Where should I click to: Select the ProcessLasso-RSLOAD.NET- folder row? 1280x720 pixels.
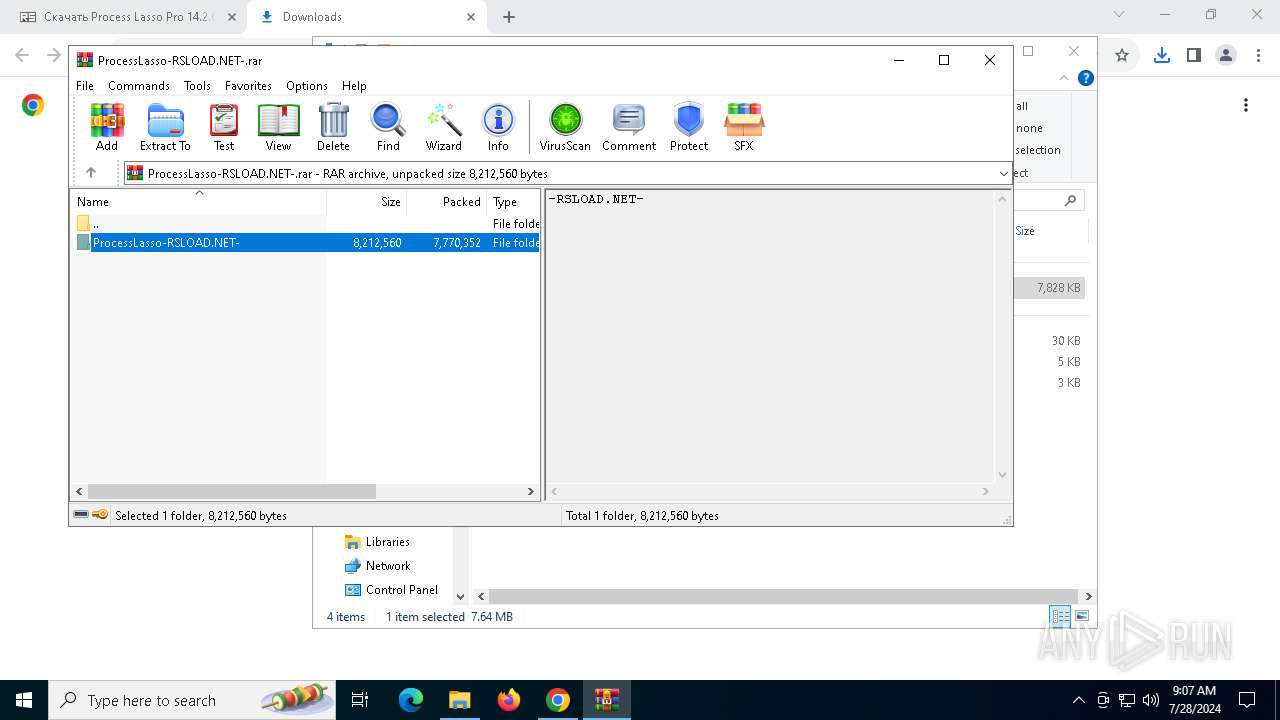coord(307,243)
